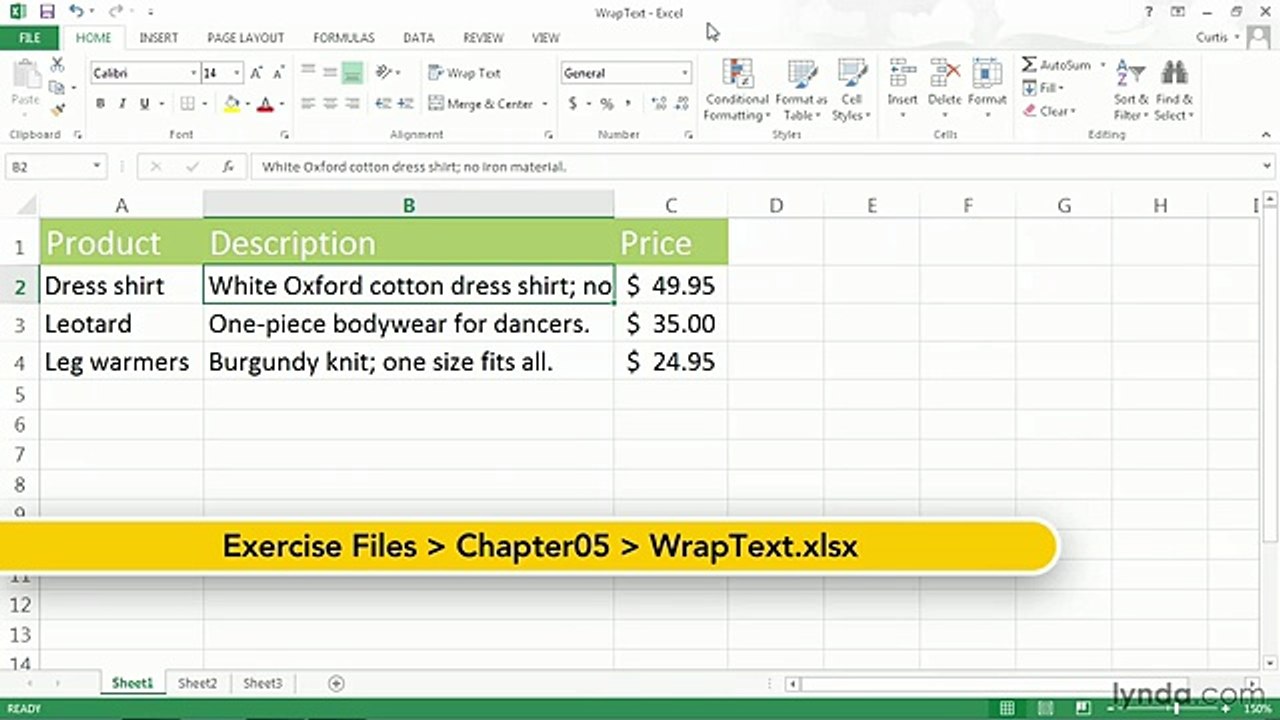Click the Delete cells icon
Viewport: 1280px width, 720px height.
tap(945, 87)
